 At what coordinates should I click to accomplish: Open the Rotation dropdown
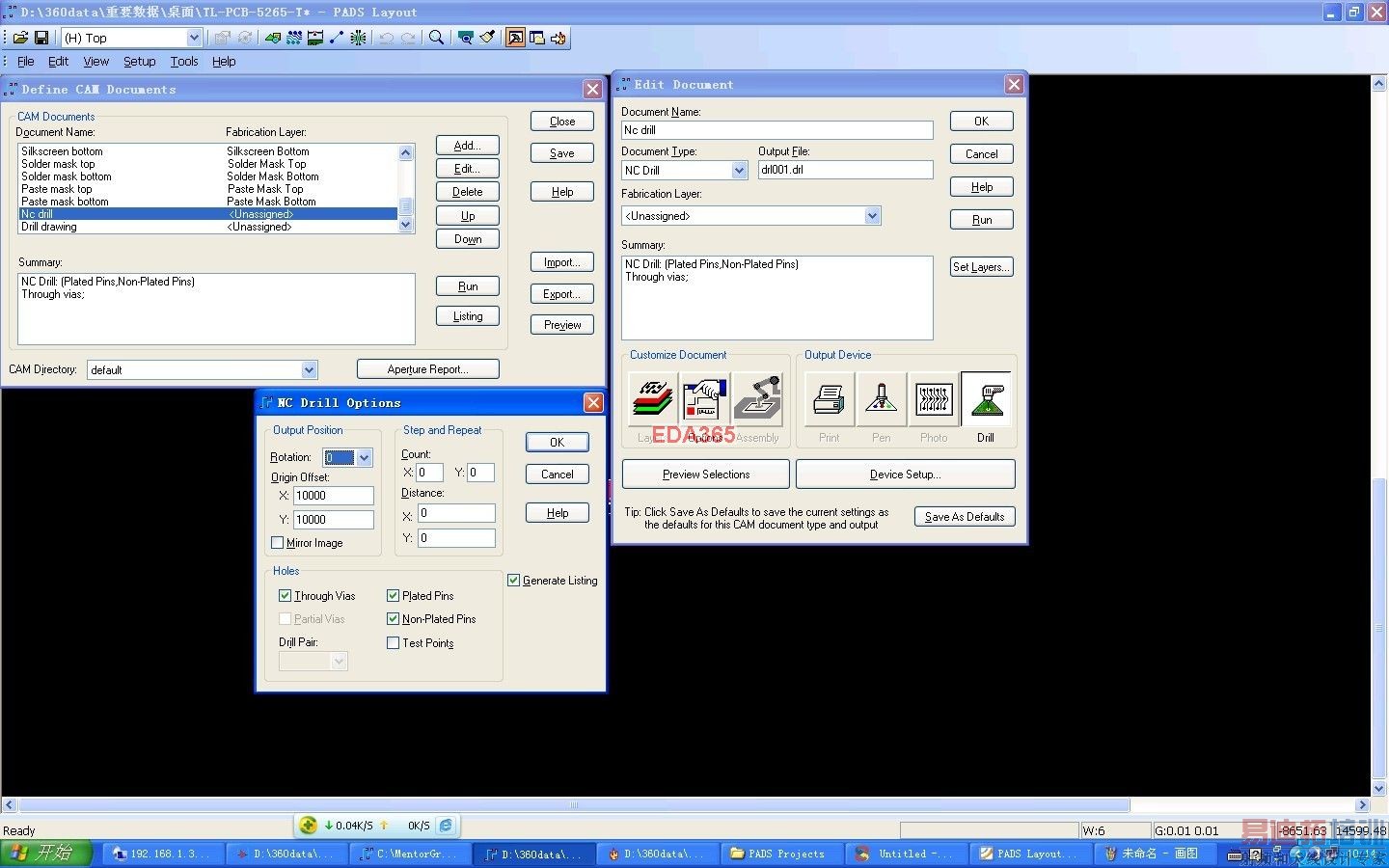pos(365,458)
